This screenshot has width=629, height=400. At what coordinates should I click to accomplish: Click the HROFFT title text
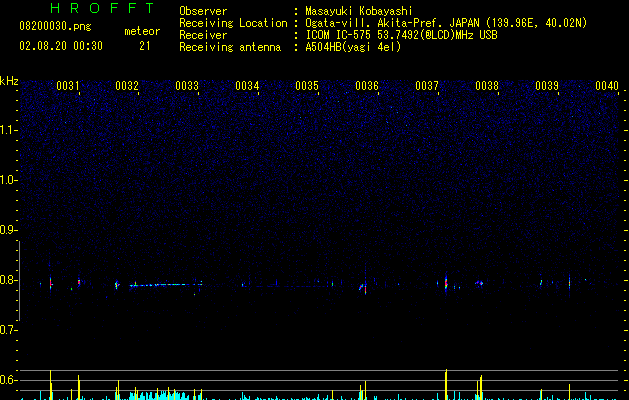pos(103,8)
